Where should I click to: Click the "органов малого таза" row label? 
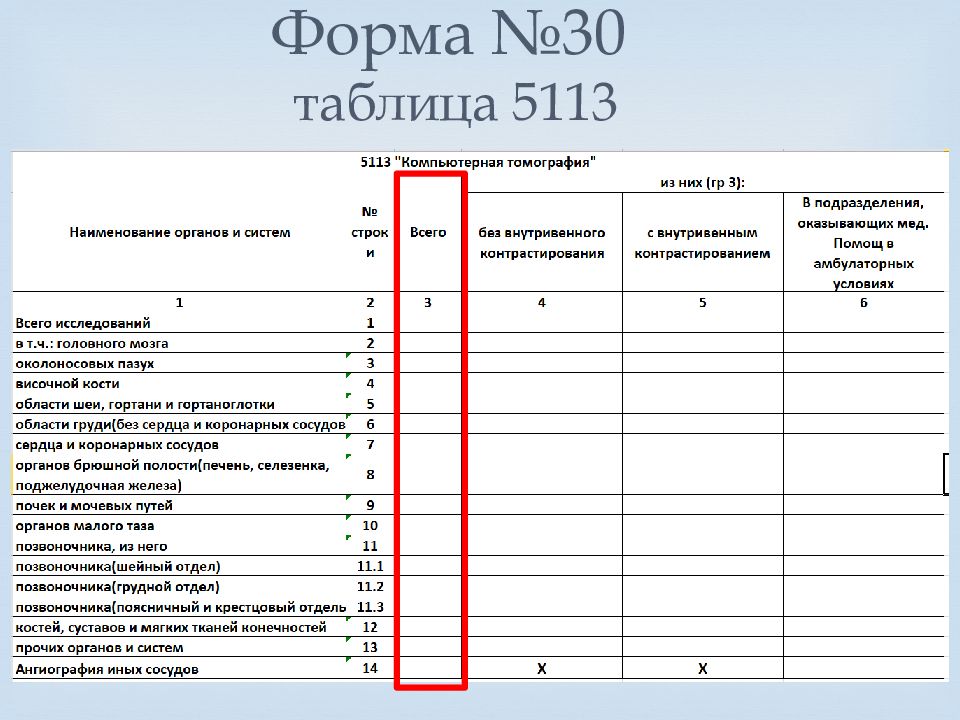click(x=85, y=526)
